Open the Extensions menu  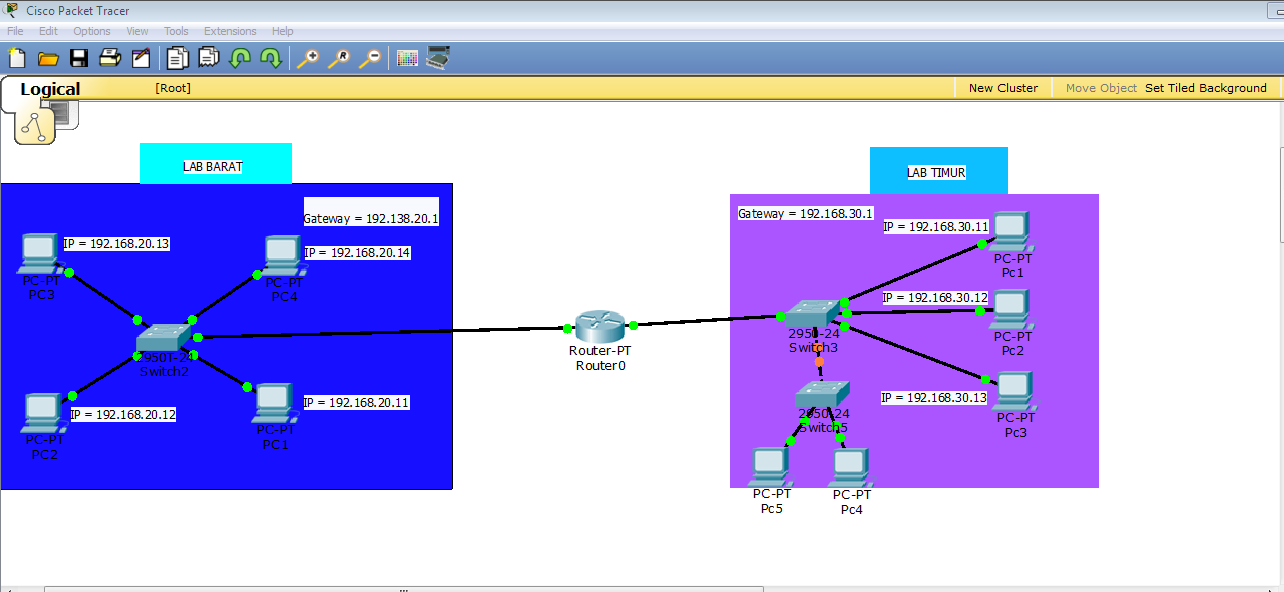pyautogui.click(x=230, y=31)
